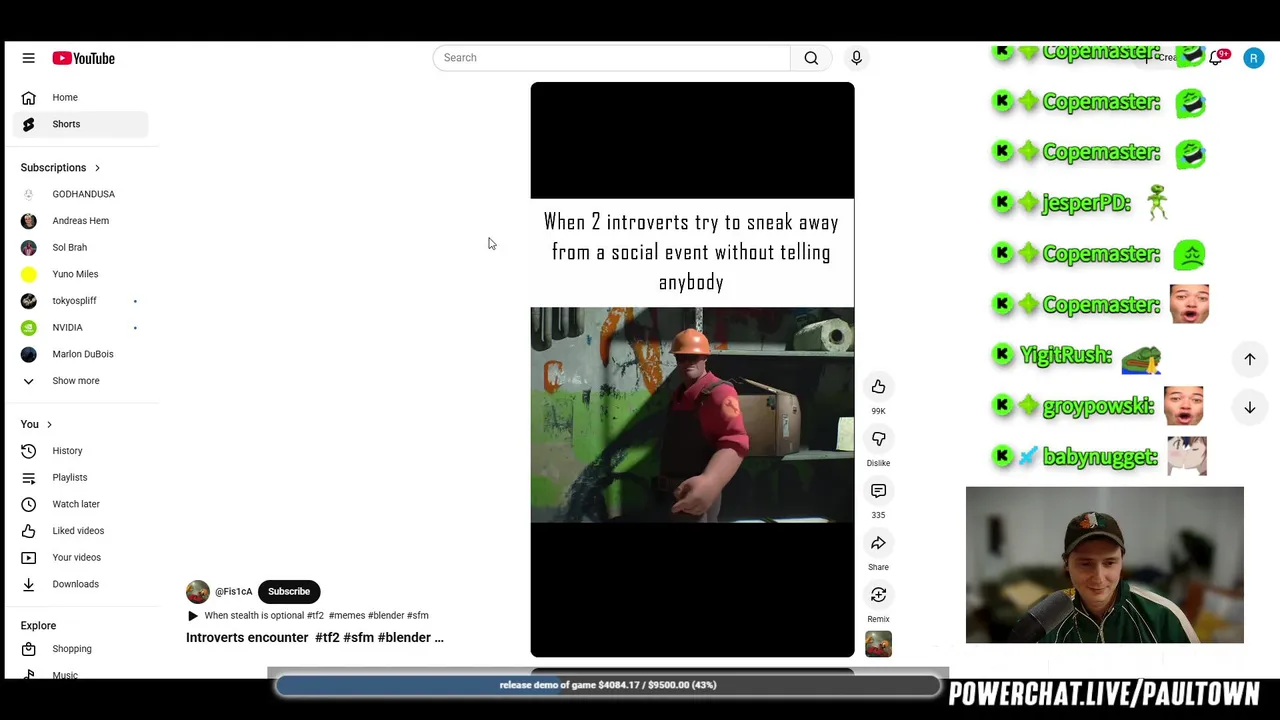Viewport: 1280px width, 720px height.
Task: Open GODHANDUSA channel
Action: [x=84, y=194]
